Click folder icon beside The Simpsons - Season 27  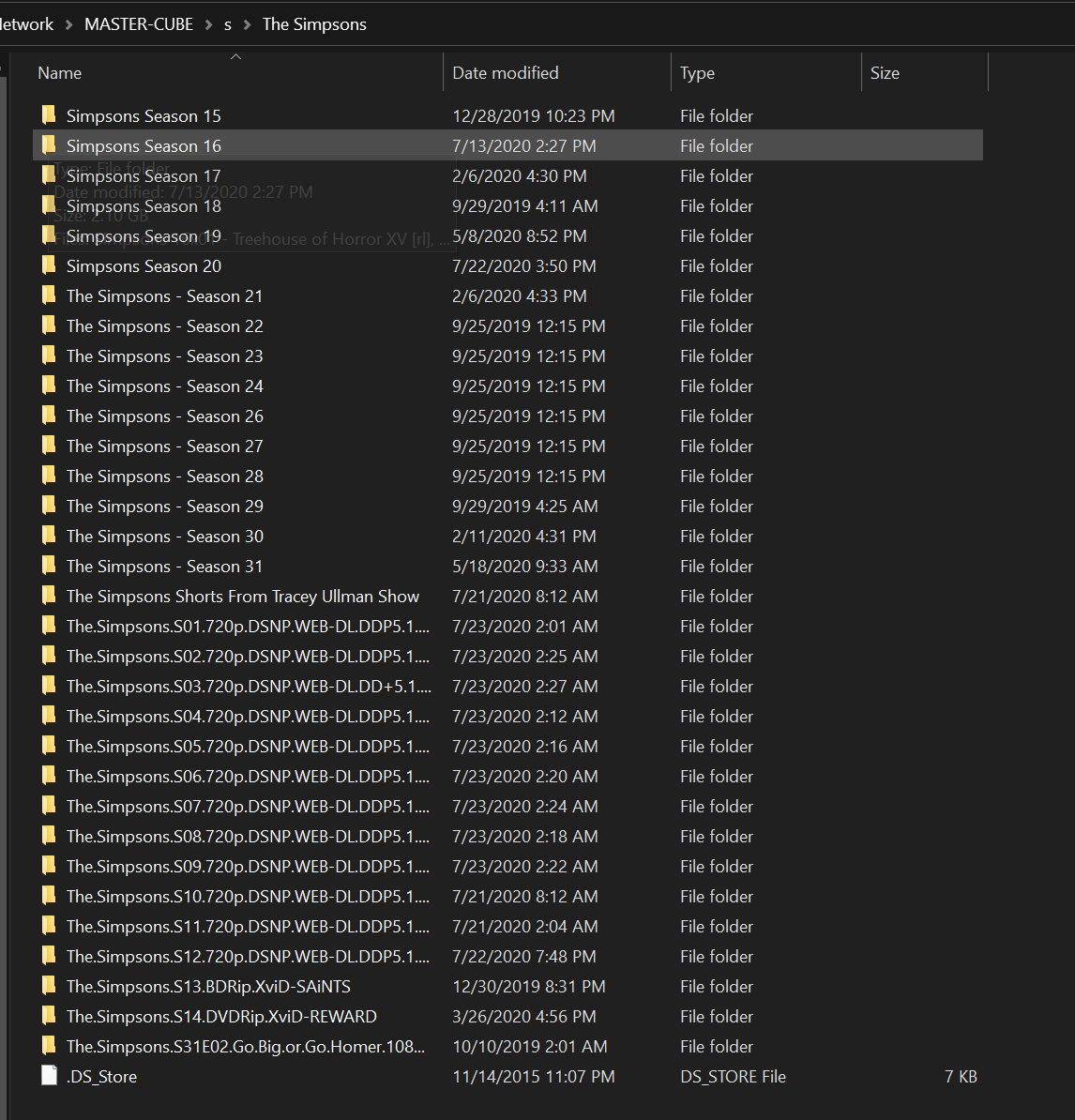(49, 445)
